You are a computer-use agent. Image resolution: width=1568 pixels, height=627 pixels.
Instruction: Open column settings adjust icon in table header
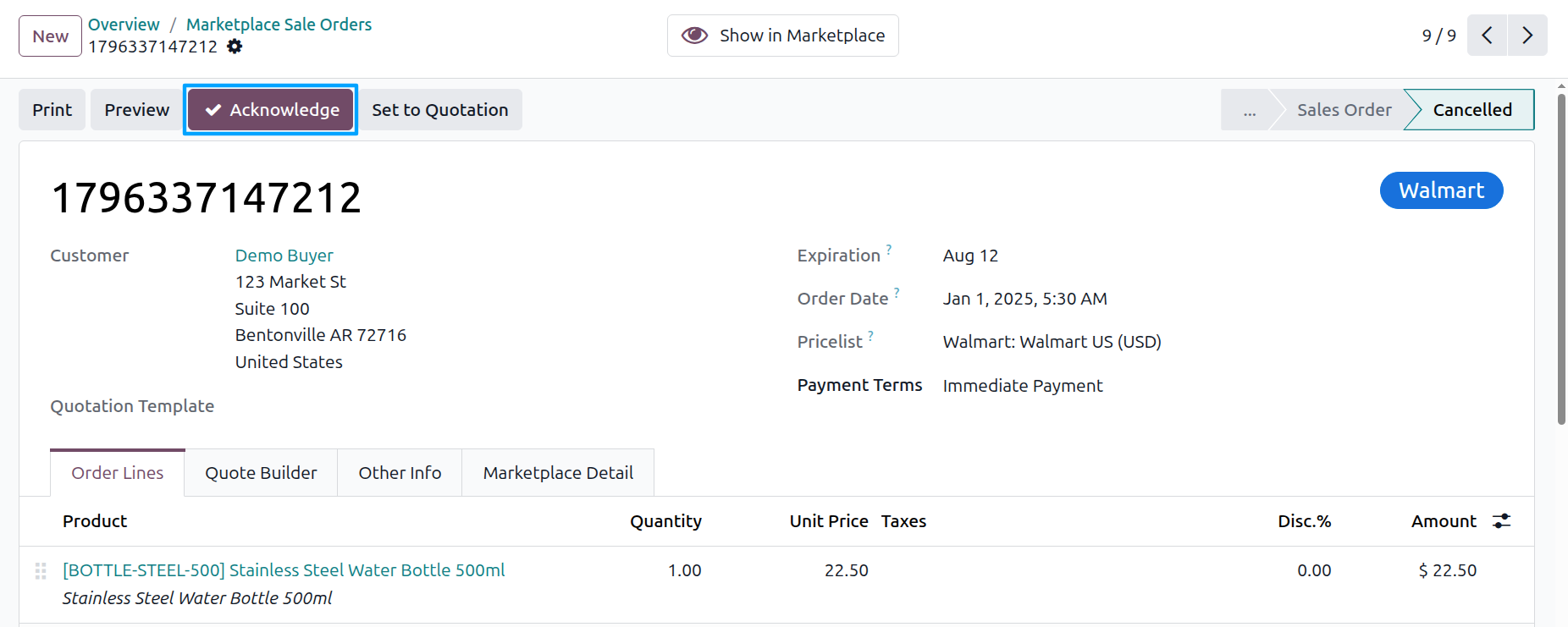pos(1501,521)
